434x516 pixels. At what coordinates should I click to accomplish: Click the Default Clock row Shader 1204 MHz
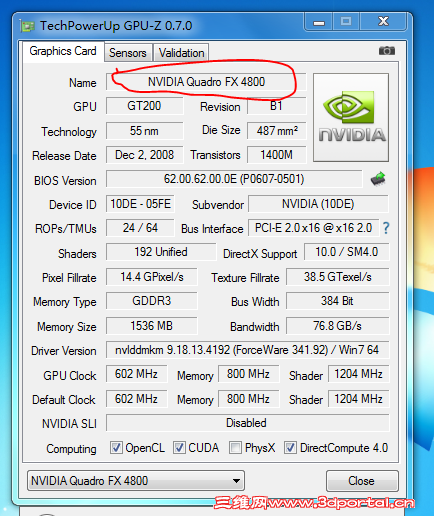(358, 399)
